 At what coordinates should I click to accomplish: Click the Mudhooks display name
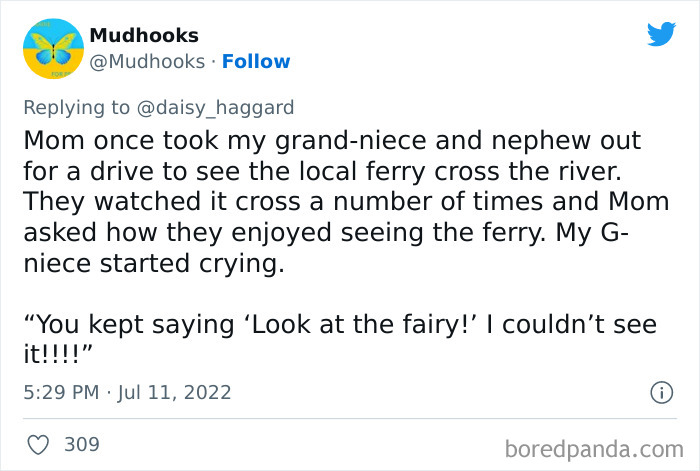(x=144, y=36)
